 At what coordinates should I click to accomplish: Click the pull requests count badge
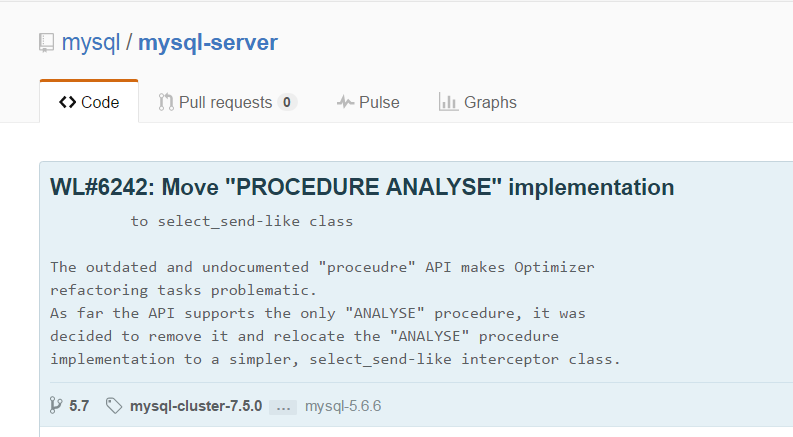(287, 102)
